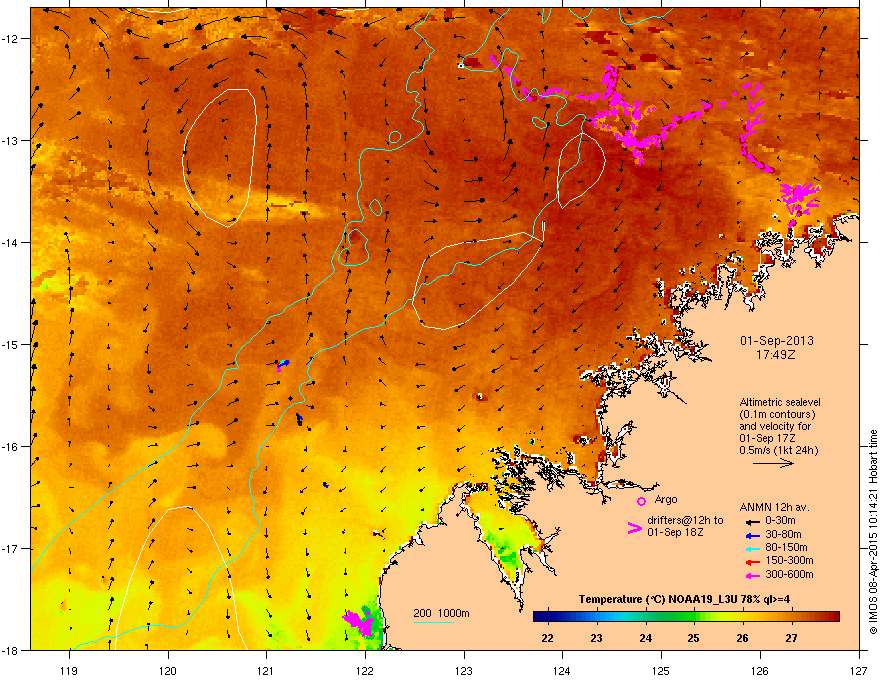Click the magenta Argo circle marker in legend

coord(641,501)
